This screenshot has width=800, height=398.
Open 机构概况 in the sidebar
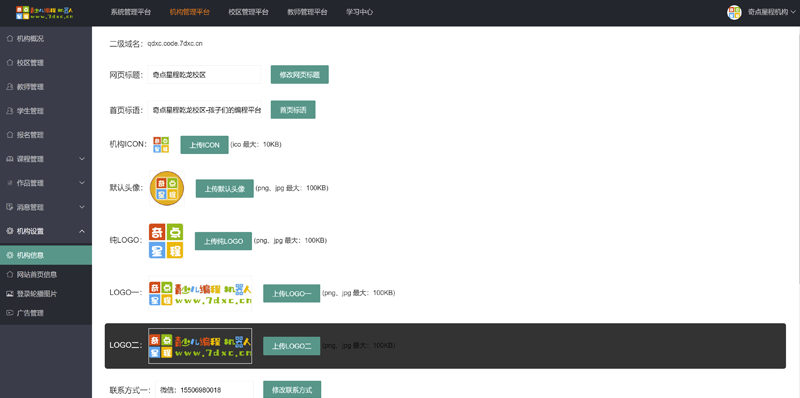pyautogui.click(x=46, y=39)
